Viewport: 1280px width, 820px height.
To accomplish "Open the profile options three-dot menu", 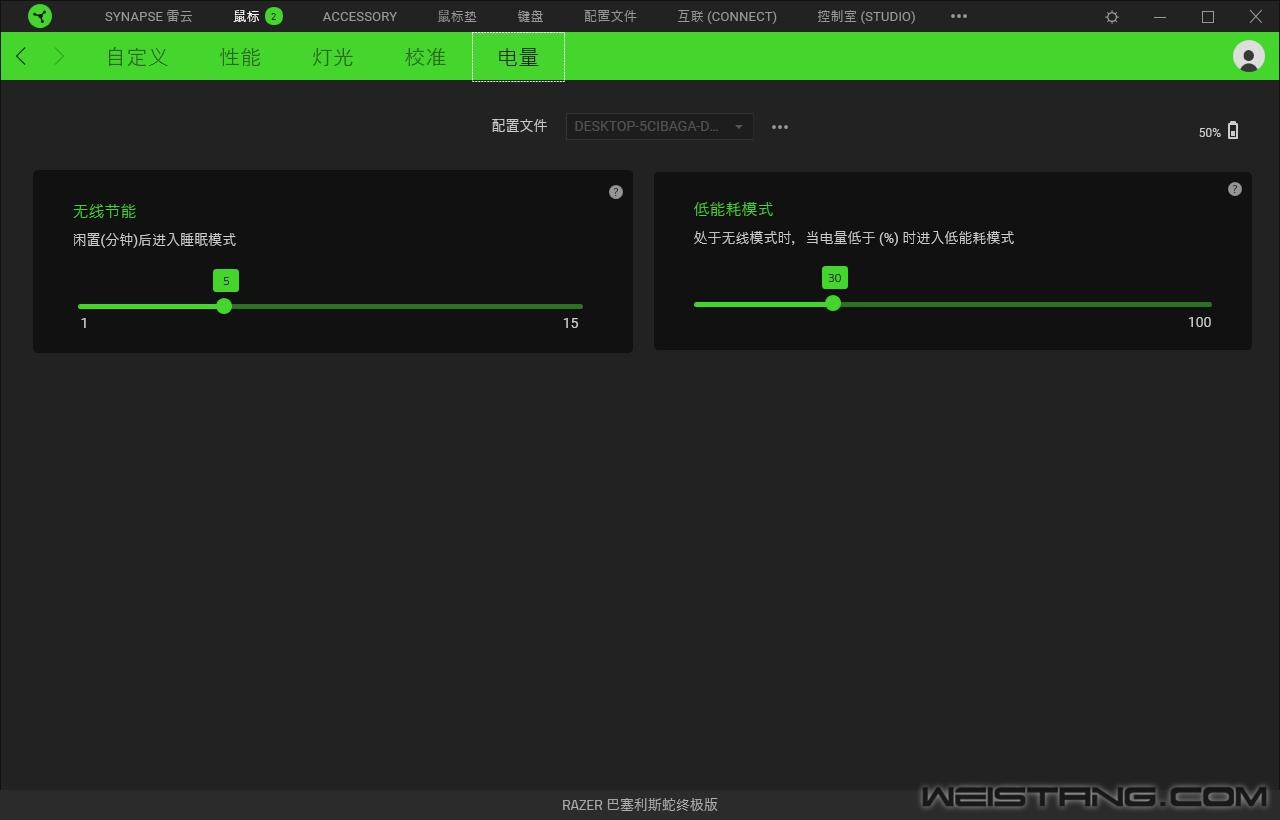I will tap(780, 127).
